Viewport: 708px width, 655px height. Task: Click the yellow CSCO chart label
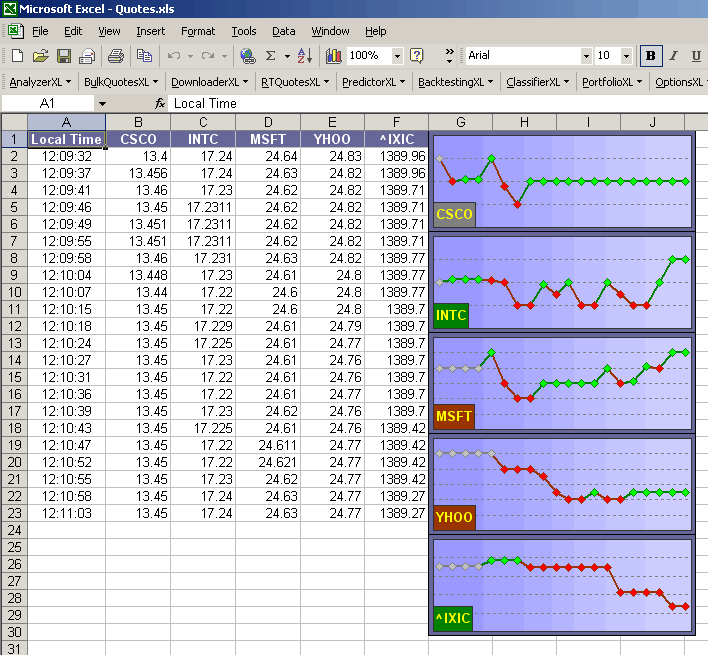point(454,214)
